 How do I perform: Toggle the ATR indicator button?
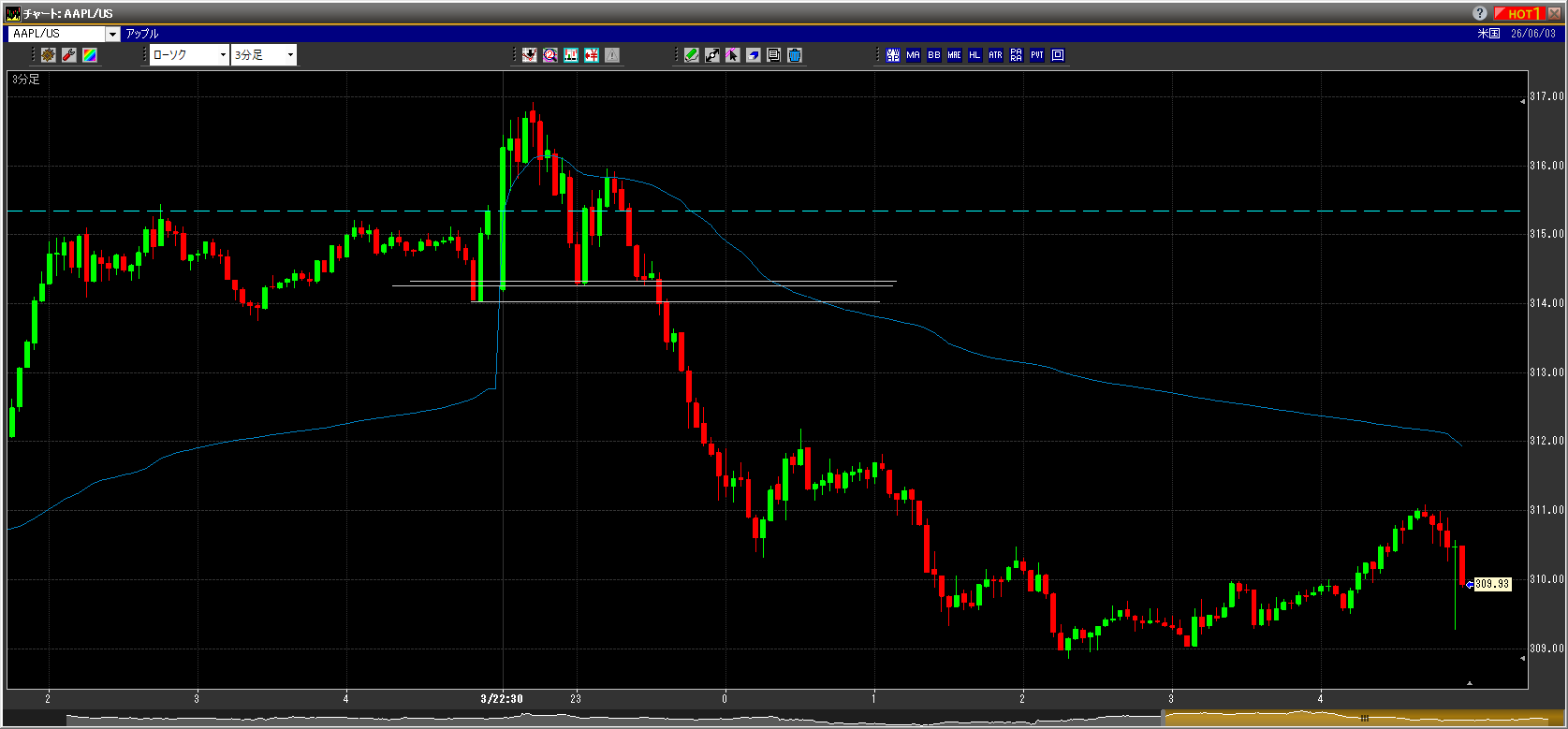(996, 55)
